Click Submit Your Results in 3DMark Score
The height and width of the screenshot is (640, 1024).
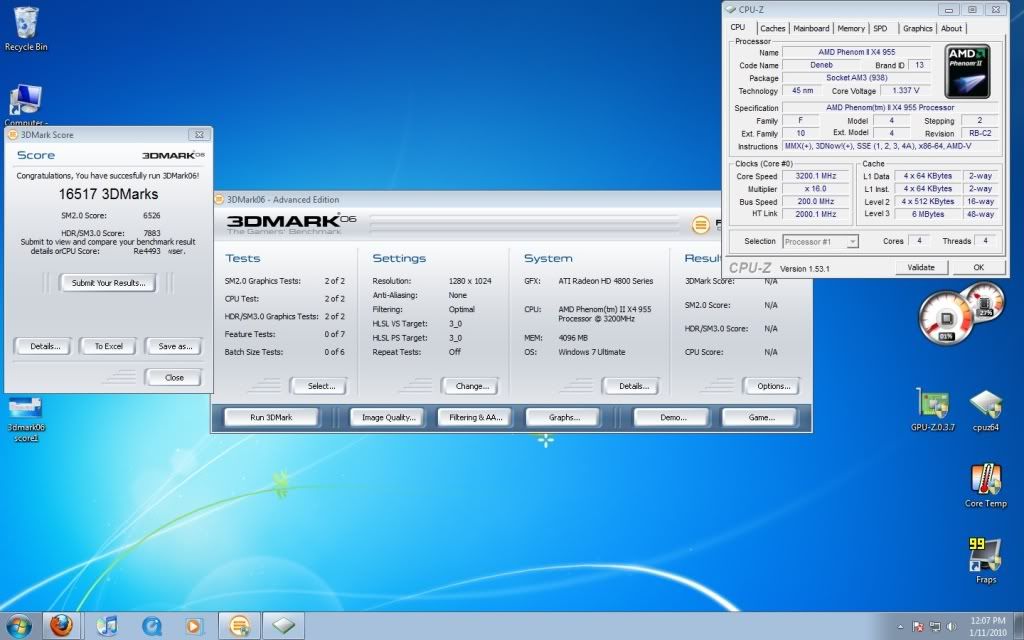pyautogui.click(x=108, y=283)
